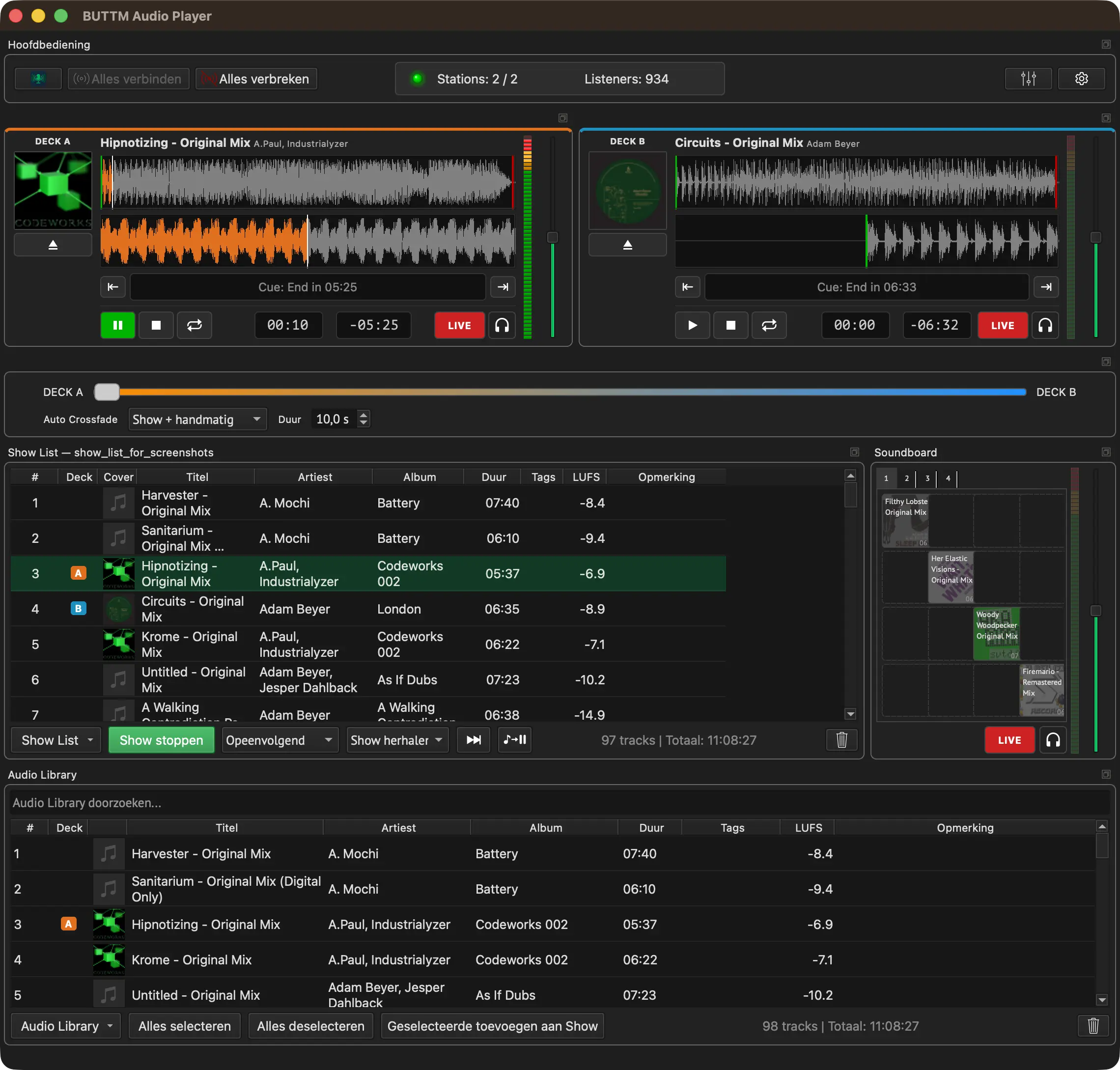Screen dimensions: 1120x1070
Task: Click the Show stoppen button
Action: (162, 740)
